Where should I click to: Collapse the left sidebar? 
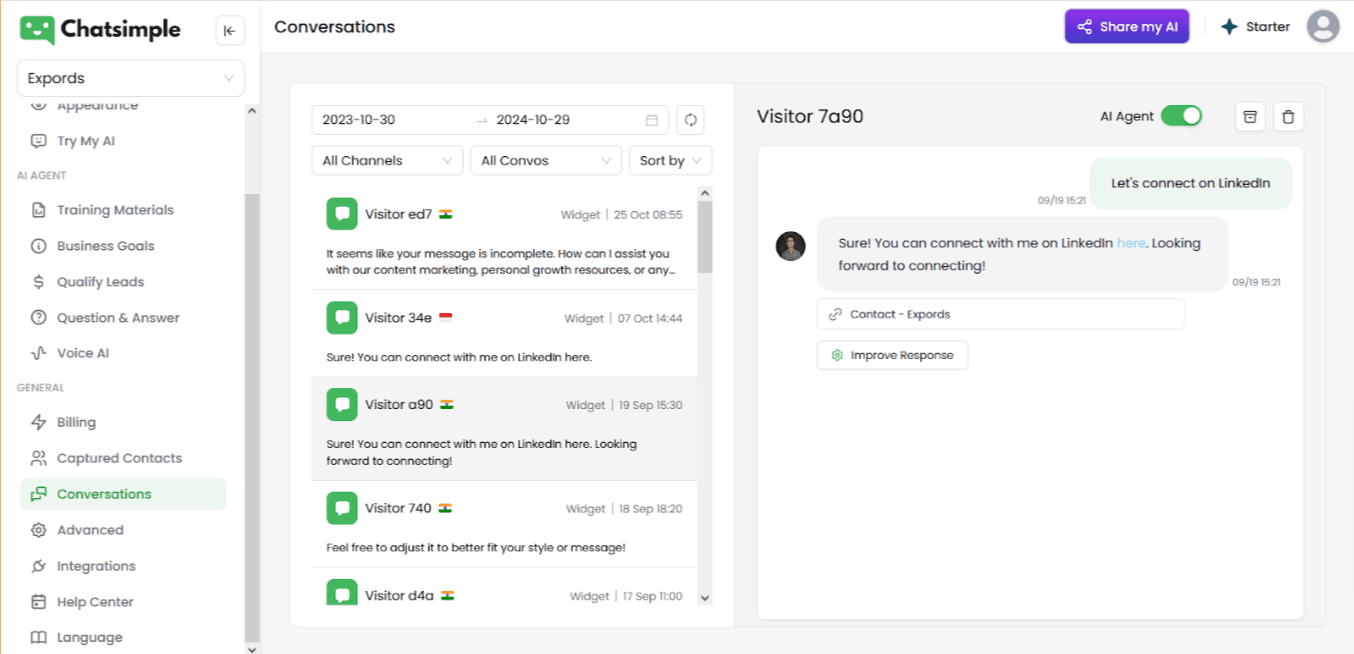[x=230, y=30]
